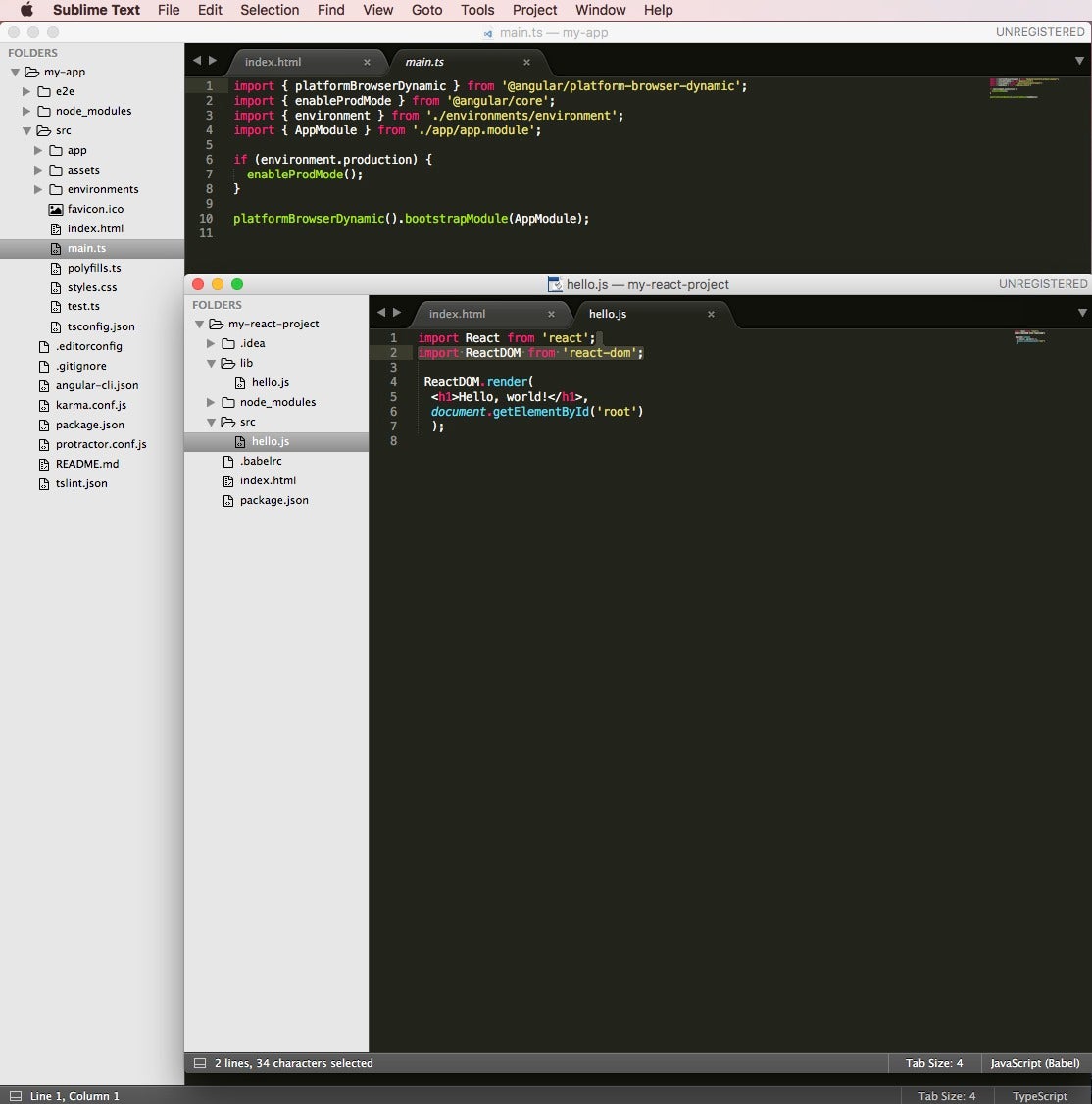1092x1104 pixels.
Task: Expand node_modules folder arrow in my-app sidebar
Action: (26, 111)
